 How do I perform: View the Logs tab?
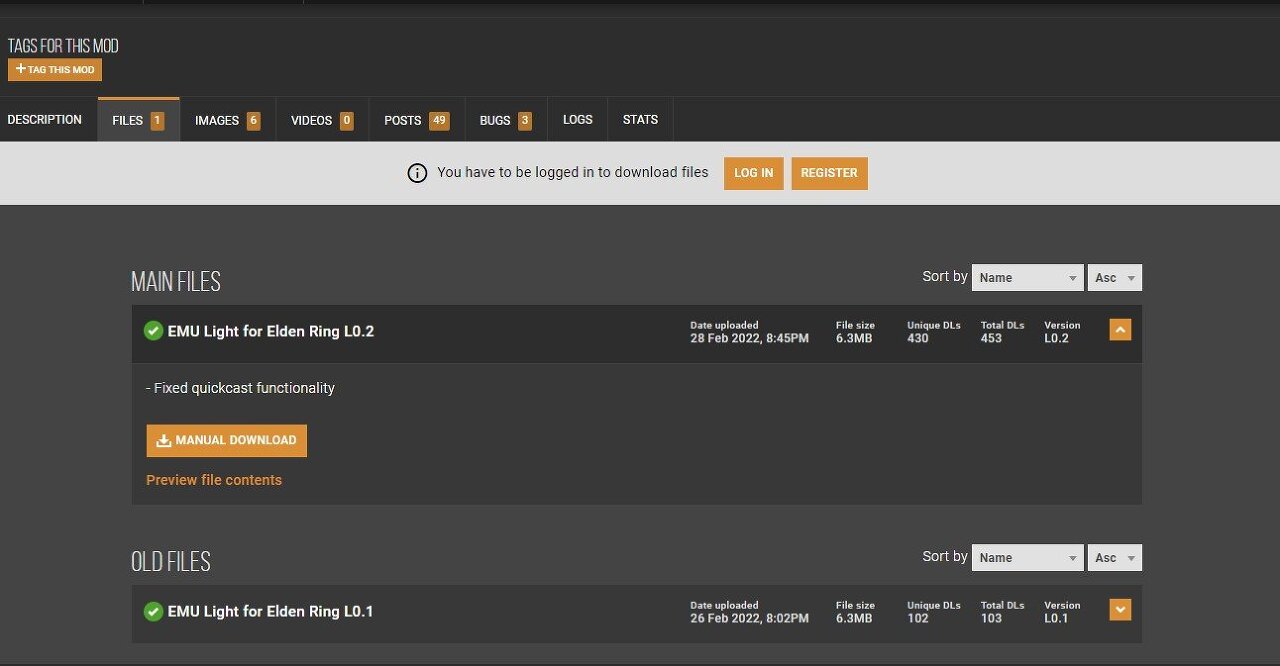pyautogui.click(x=578, y=120)
